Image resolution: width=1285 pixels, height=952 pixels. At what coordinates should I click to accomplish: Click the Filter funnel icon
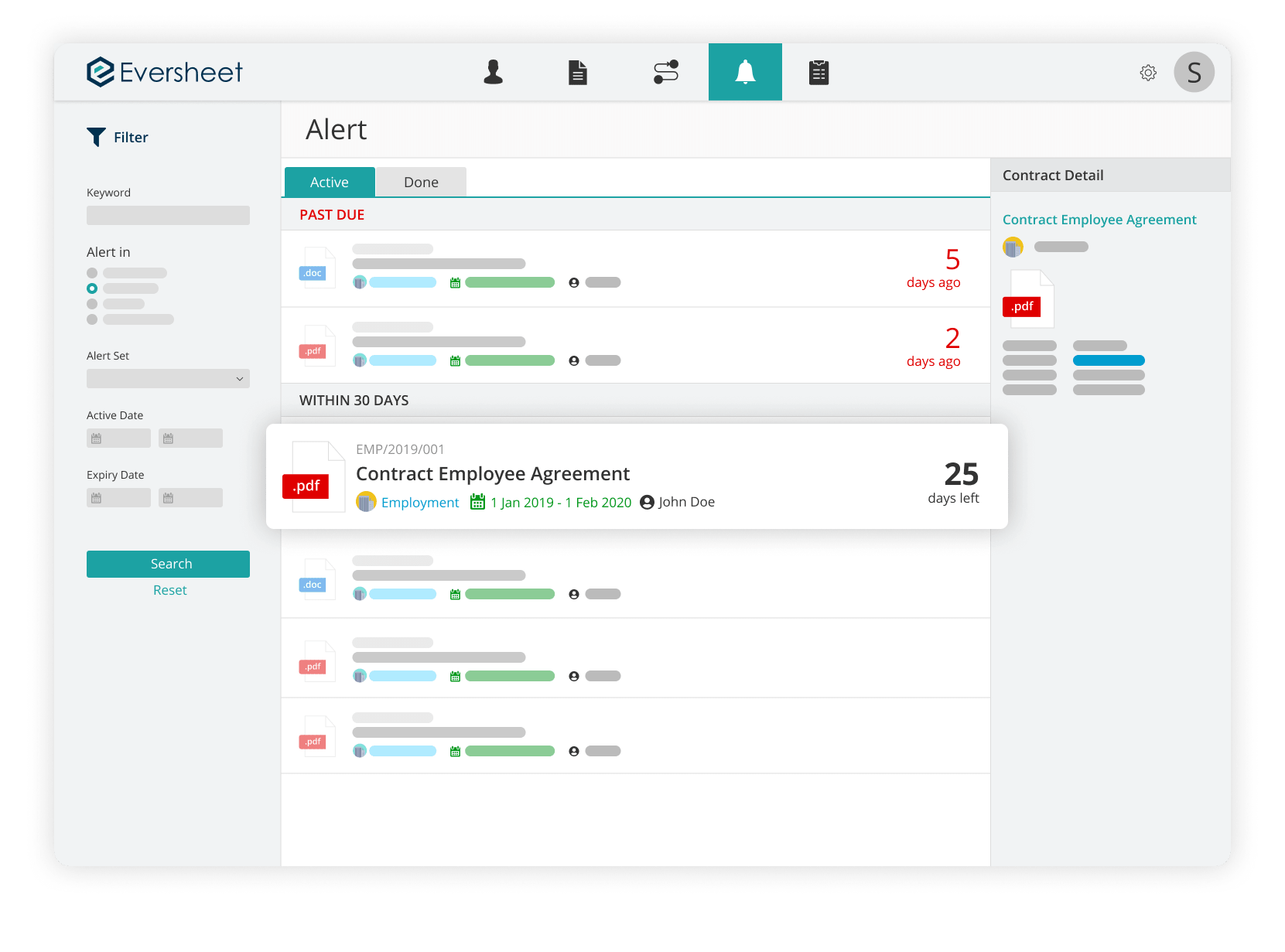[96, 137]
